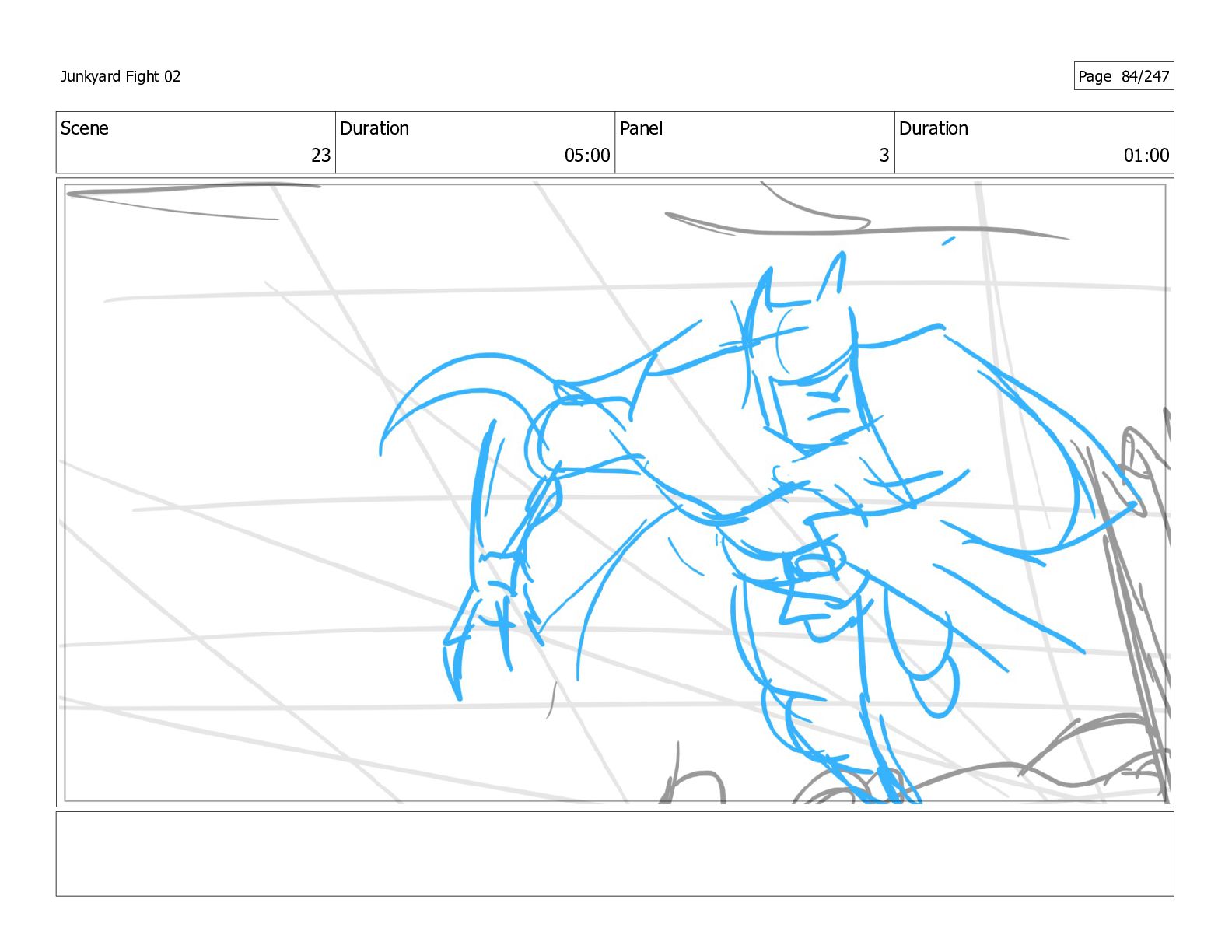The image size is (1232, 952).
Task: Click the 'Panel' label in header table
Action: [642, 128]
